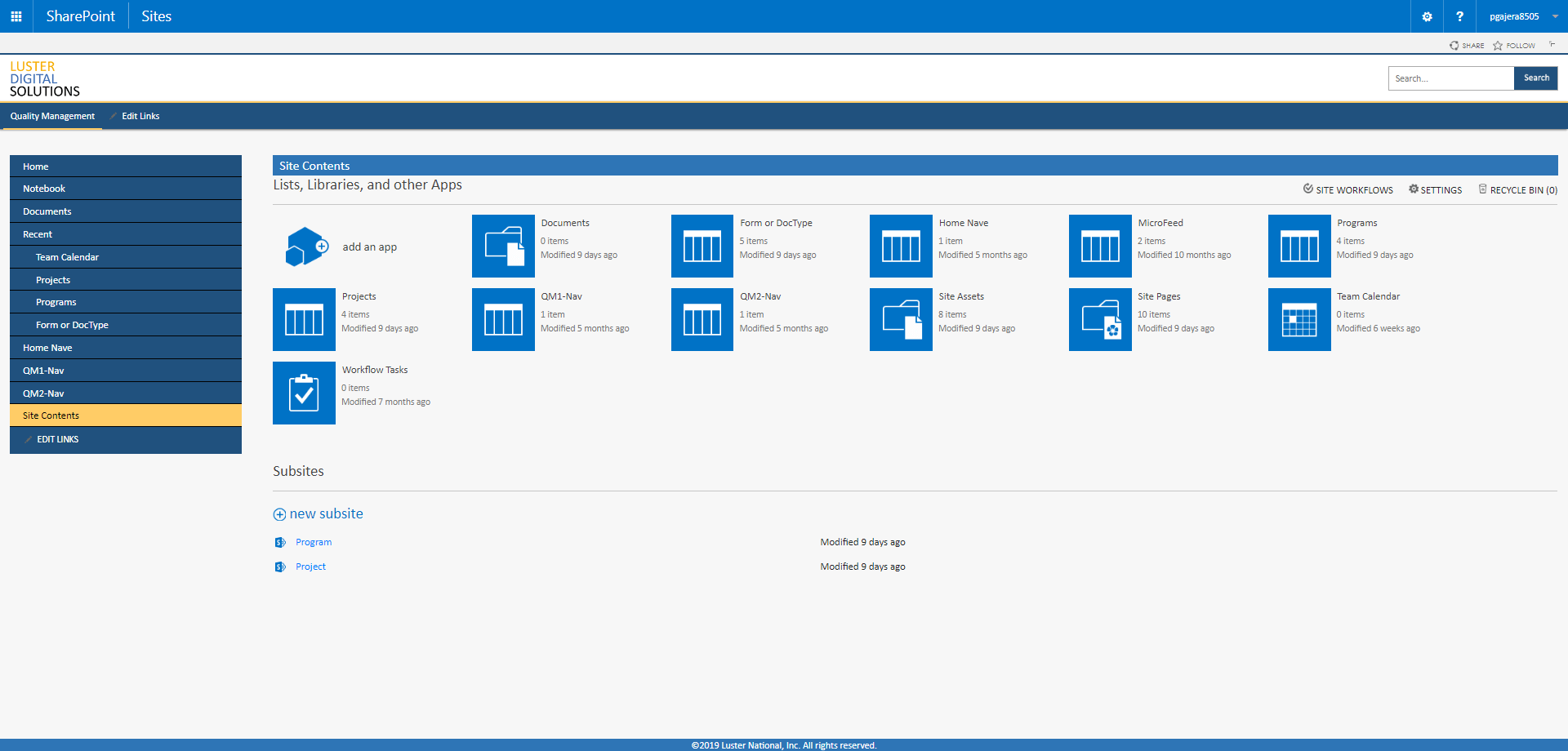This screenshot has height=751, width=1568.
Task: Click the new subsite link
Action: coord(318,513)
